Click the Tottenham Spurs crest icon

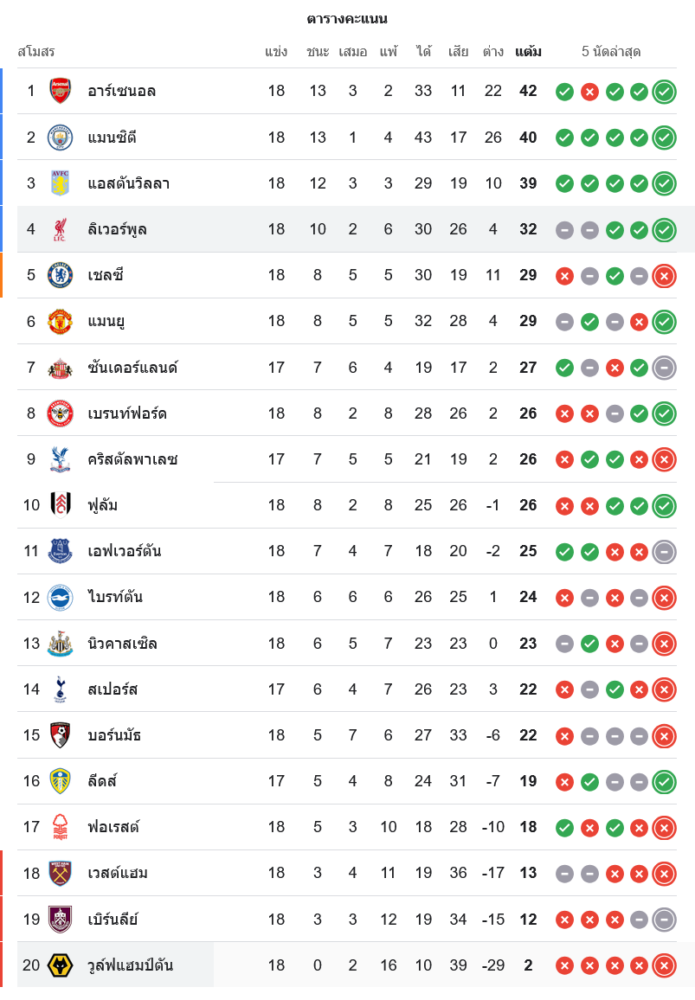coord(60,689)
